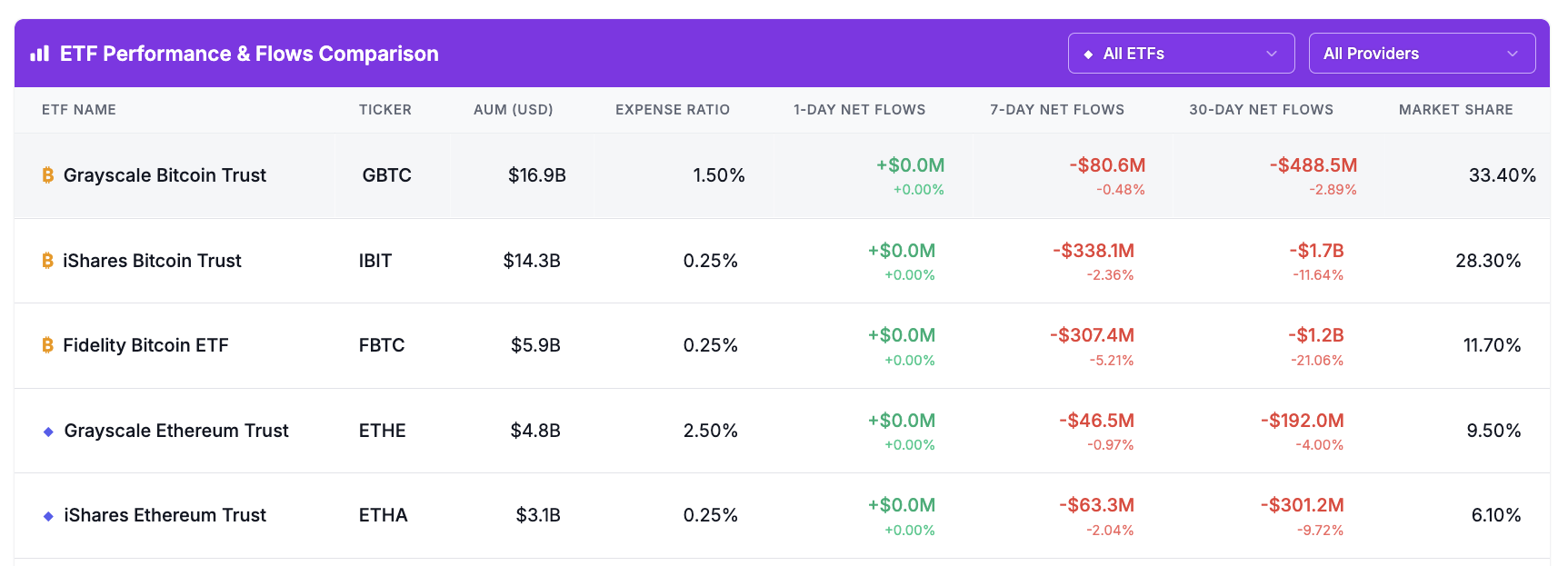This screenshot has width=1568, height=566.
Task: Click the Ethereum icon beside iShares Ethereum Trust
Action: (x=48, y=516)
